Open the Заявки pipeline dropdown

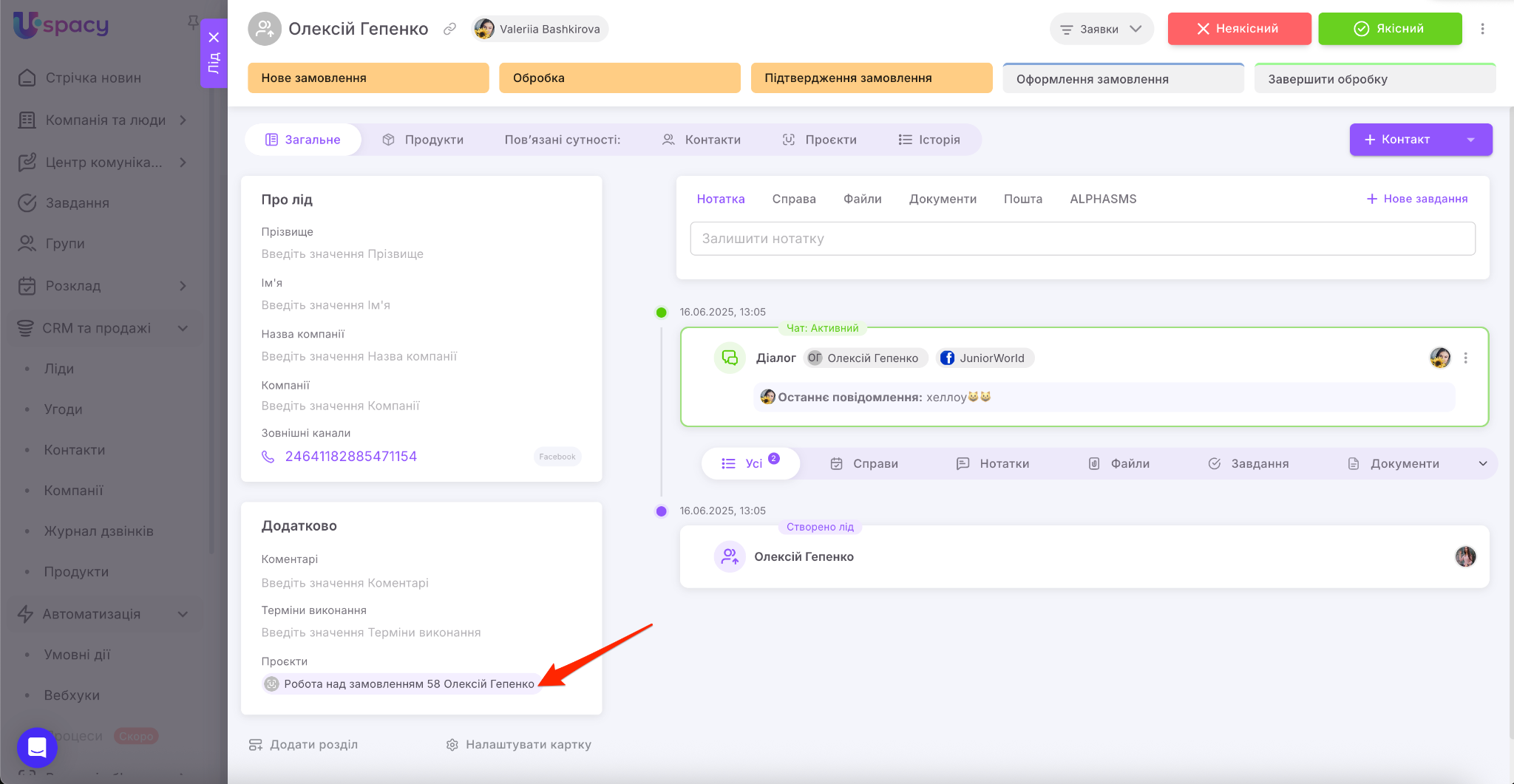[x=1101, y=30]
